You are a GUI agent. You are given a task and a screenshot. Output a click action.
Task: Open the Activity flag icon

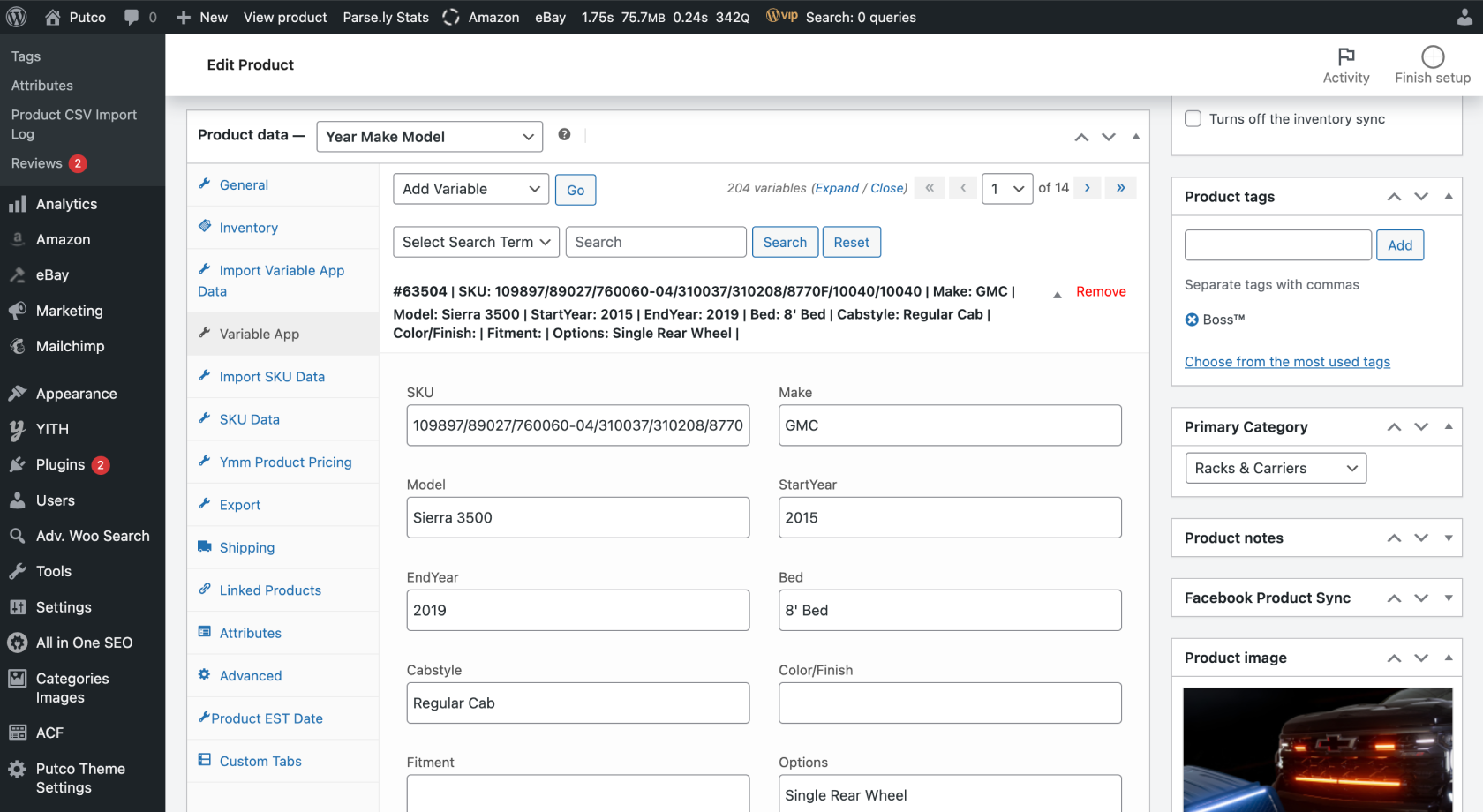pyautogui.click(x=1345, y=57)
